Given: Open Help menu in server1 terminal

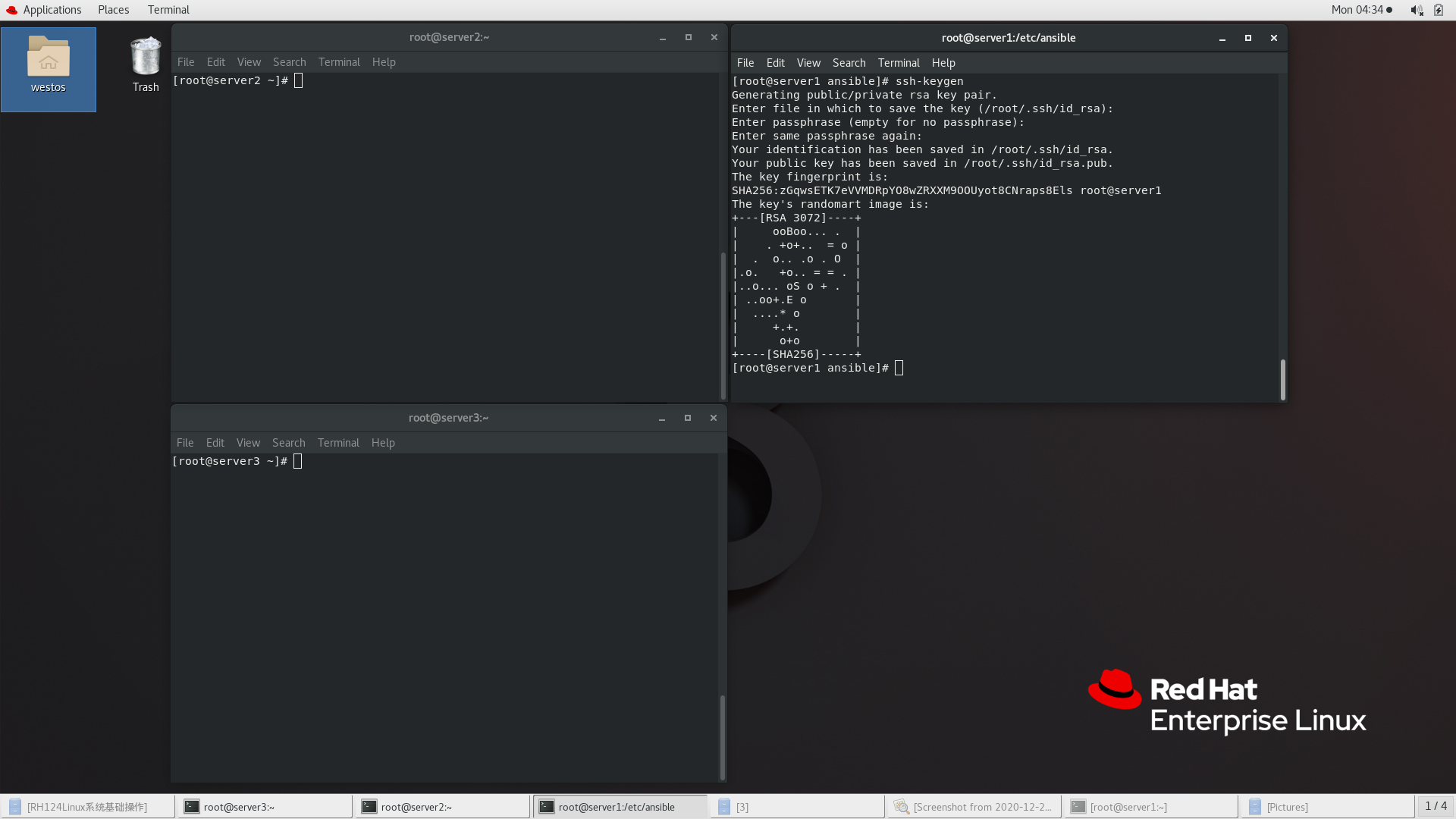Looking at the screenshot, I should click(x=943, y=63).
